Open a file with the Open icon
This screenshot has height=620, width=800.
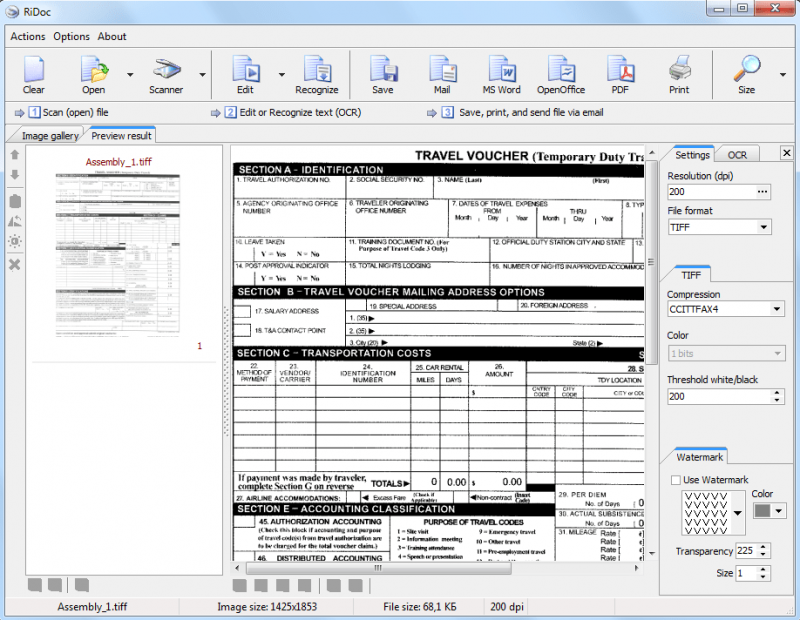pyautogui.click(x=94, y=75)
